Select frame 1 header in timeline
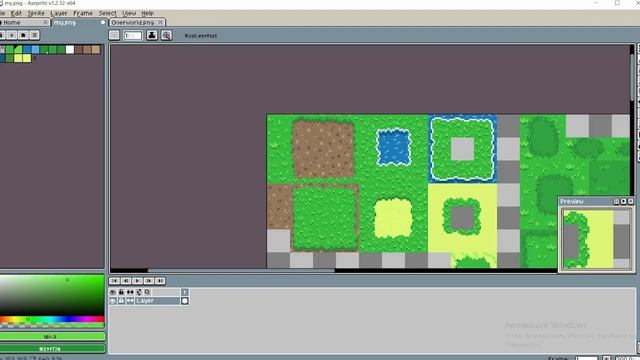640x360 pixels. (184, 292)
